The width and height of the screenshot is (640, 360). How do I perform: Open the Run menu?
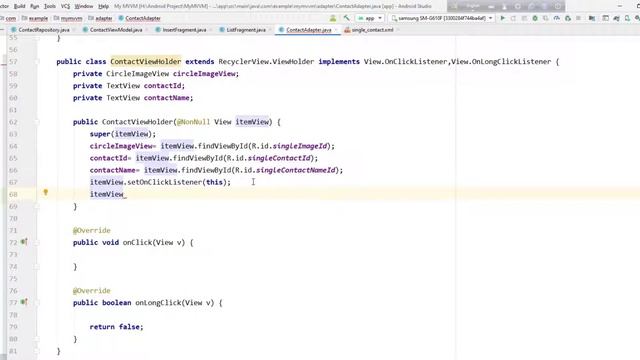tap(35, 6)
